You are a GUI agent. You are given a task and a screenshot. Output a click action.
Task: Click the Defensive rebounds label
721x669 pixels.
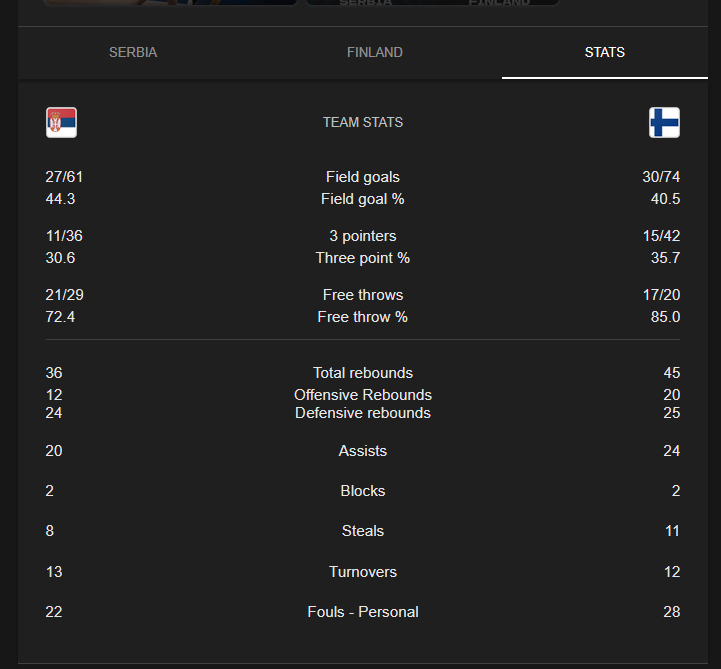[363, 412]
